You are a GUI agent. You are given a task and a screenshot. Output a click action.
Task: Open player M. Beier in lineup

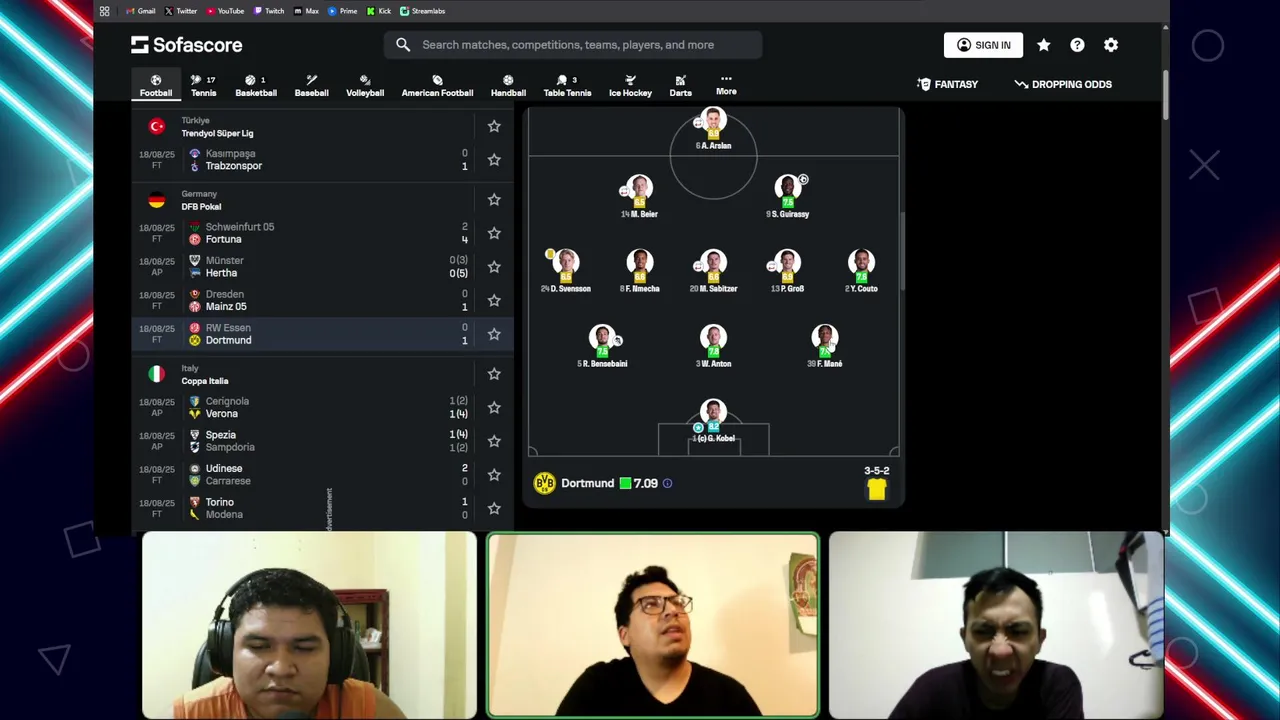(x=639, y=197)
